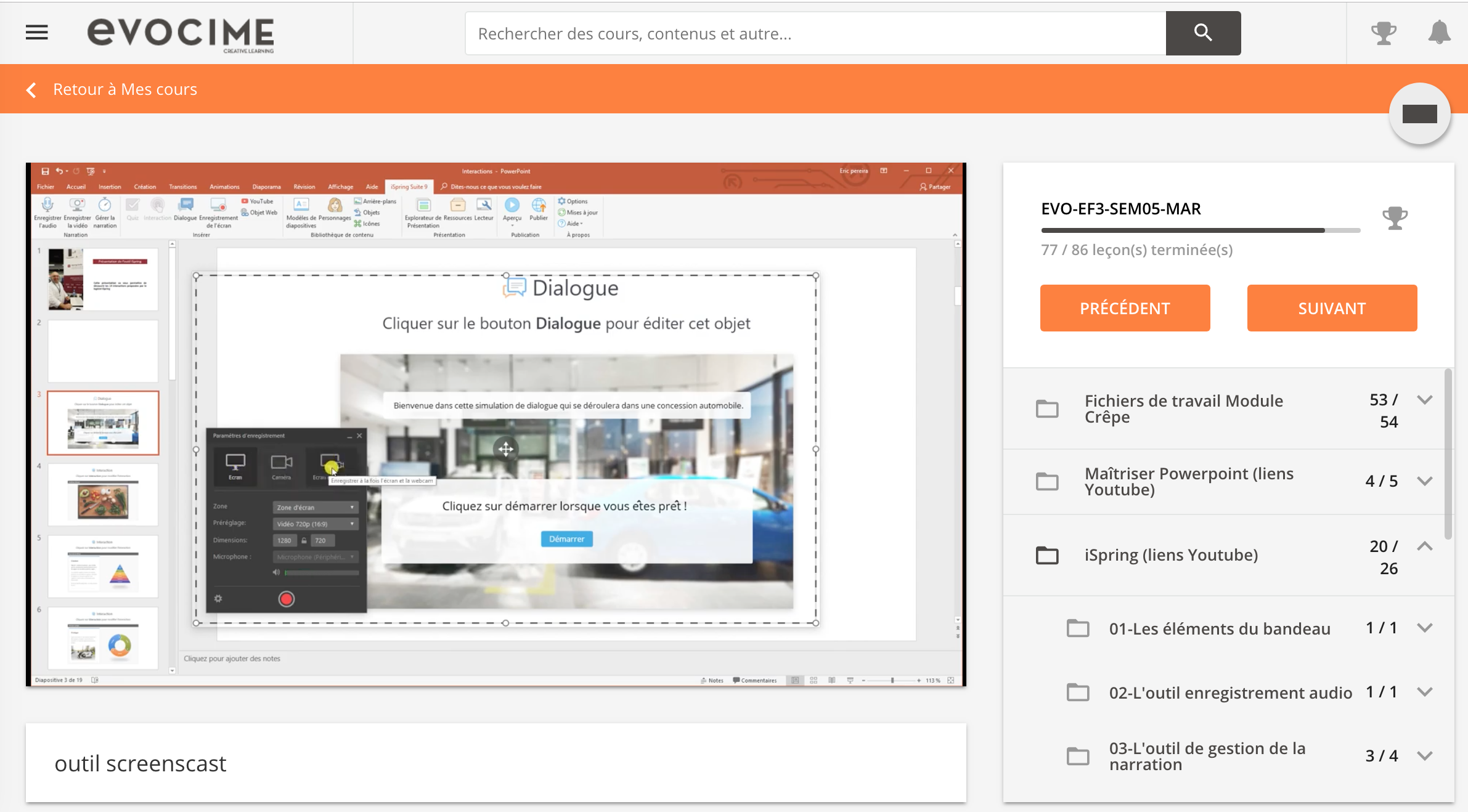Viewport: 1468px width, 812px height.
Task: Click Enregistrement de l'écran icon in the video
Action: coord(218,205)
